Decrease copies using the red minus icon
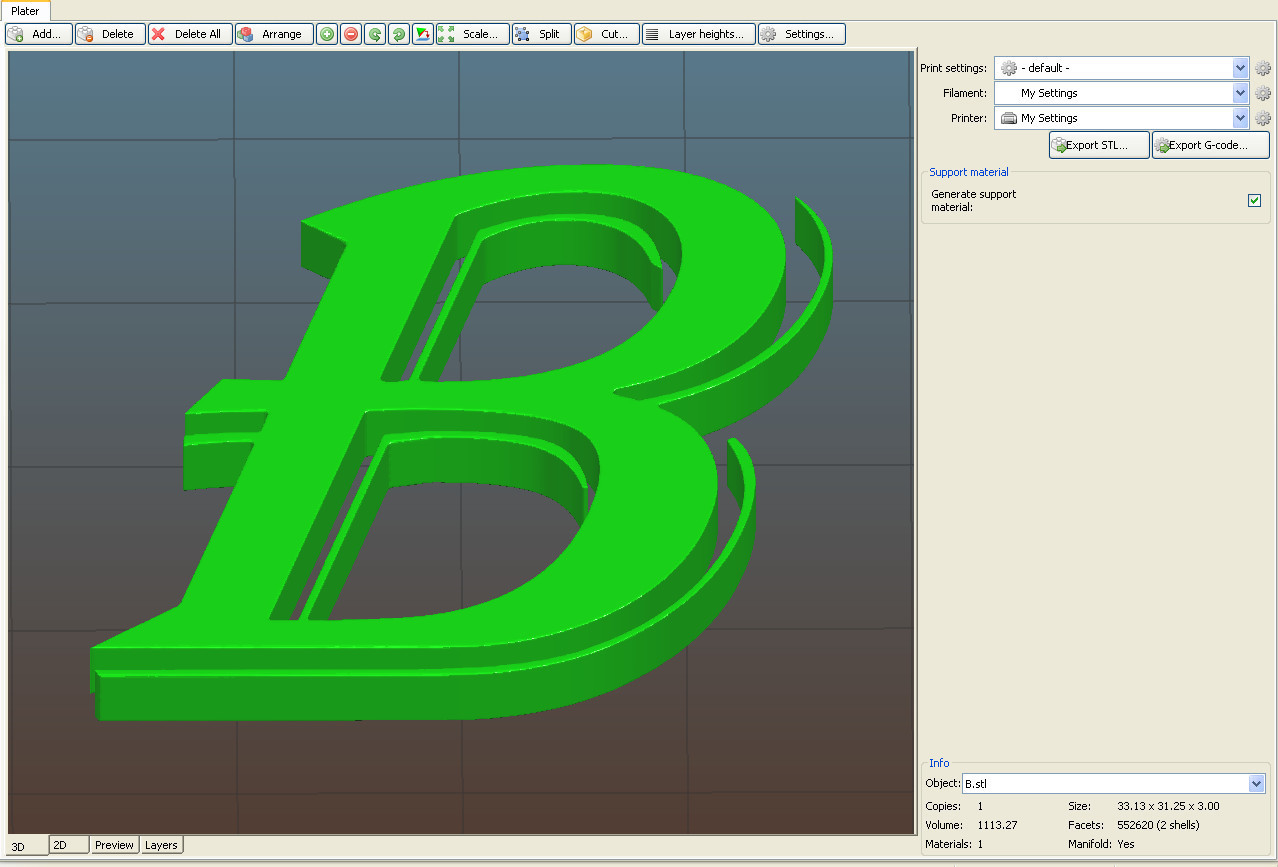Viewport: 1278px width, 867px height. click(350, 33)
